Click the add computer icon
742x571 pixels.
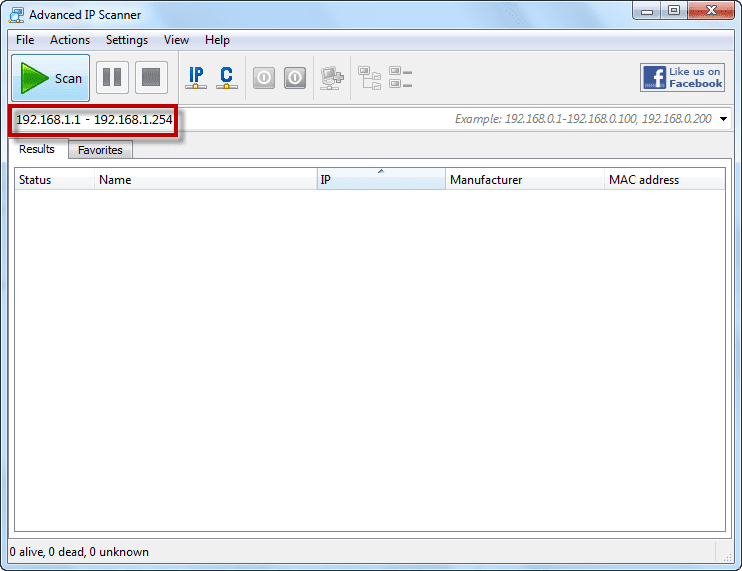coord(331,78)
